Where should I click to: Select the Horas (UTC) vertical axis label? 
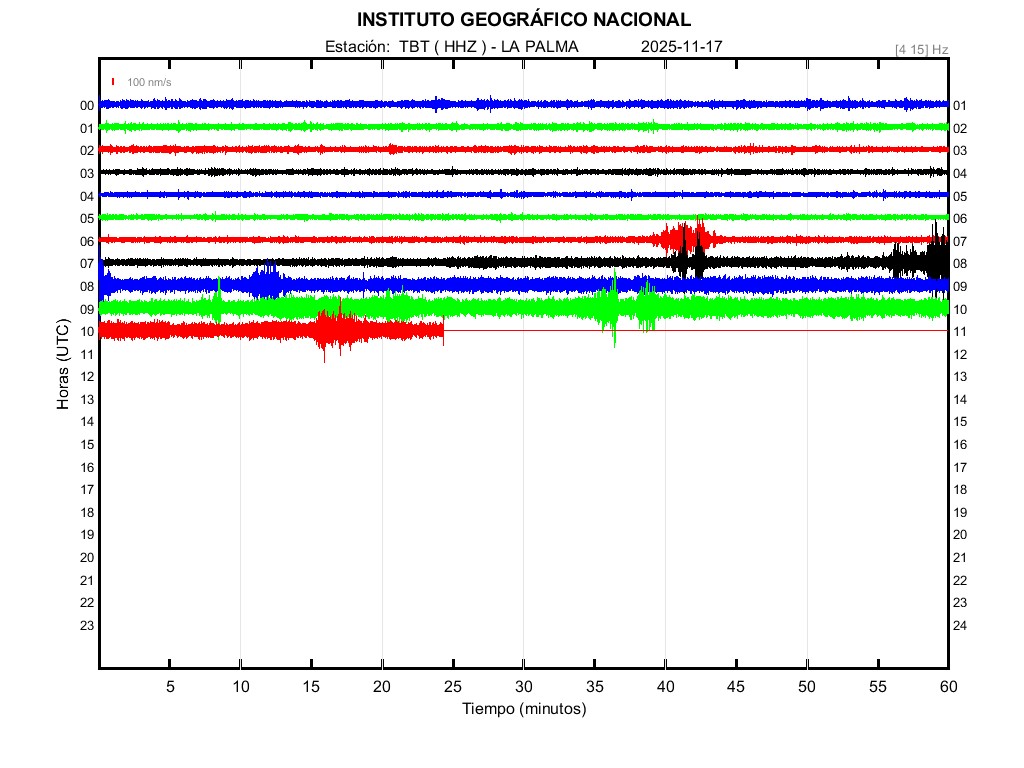click(x=64, y=365)
